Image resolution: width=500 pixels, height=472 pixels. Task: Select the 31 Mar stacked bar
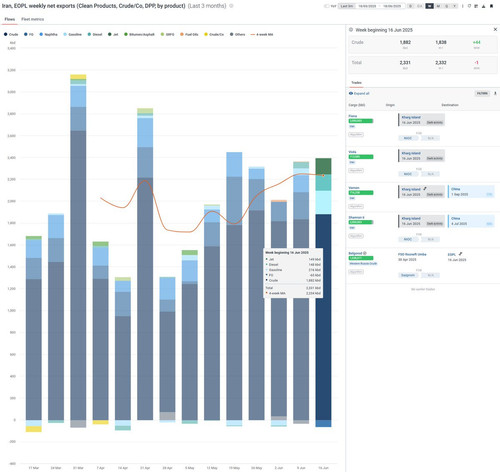pyautogui.click(x=78, y=251)
